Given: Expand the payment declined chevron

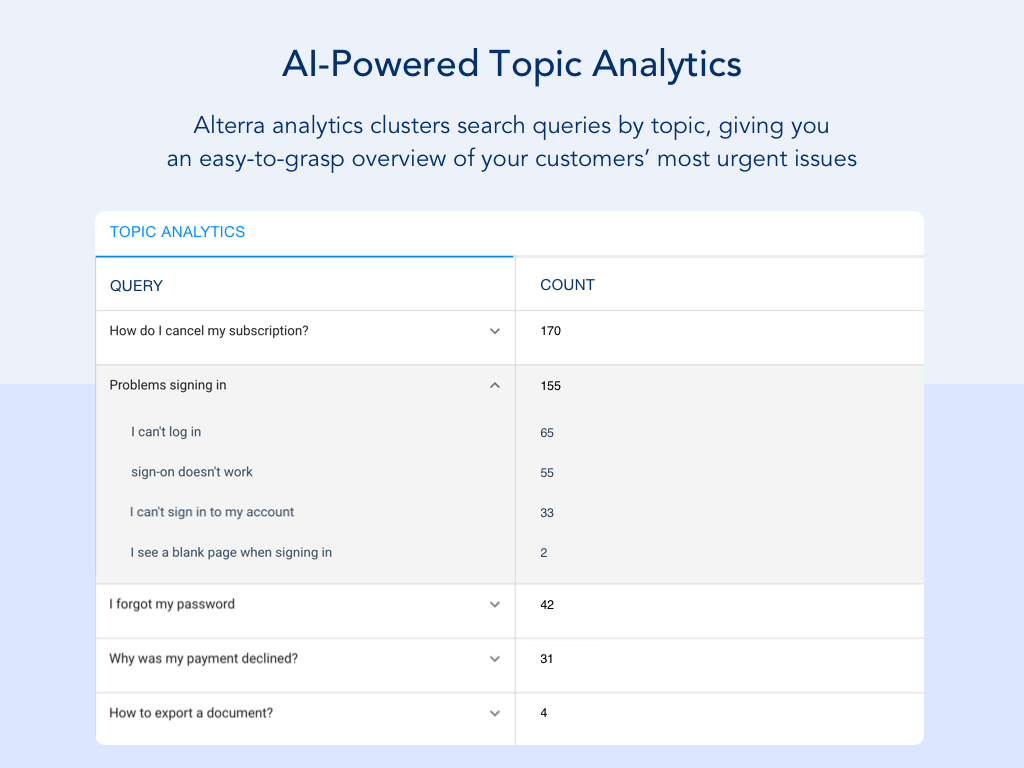Looking at the screenshot, I should (x=494, y=659).
